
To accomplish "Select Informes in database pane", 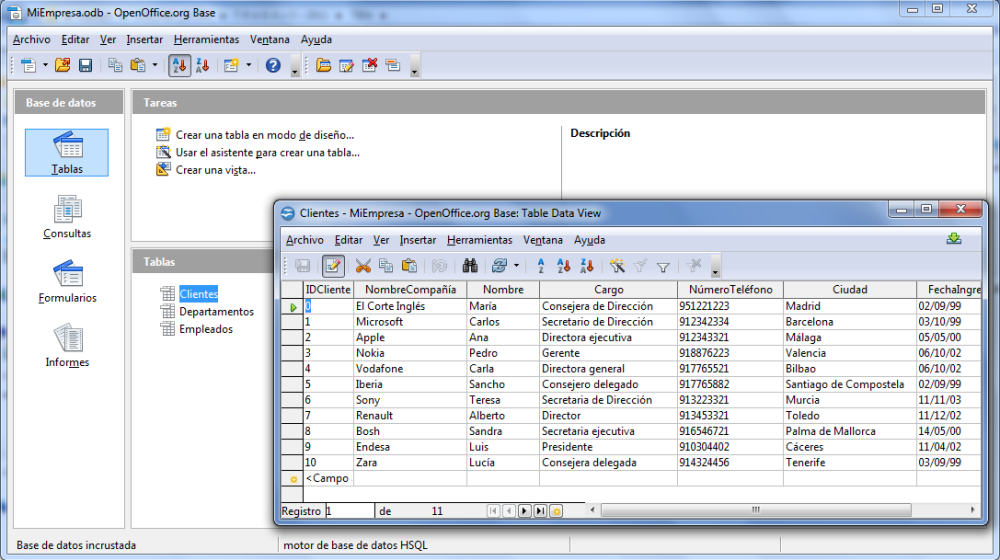I will pyautogui.click(x=67, y=346).
